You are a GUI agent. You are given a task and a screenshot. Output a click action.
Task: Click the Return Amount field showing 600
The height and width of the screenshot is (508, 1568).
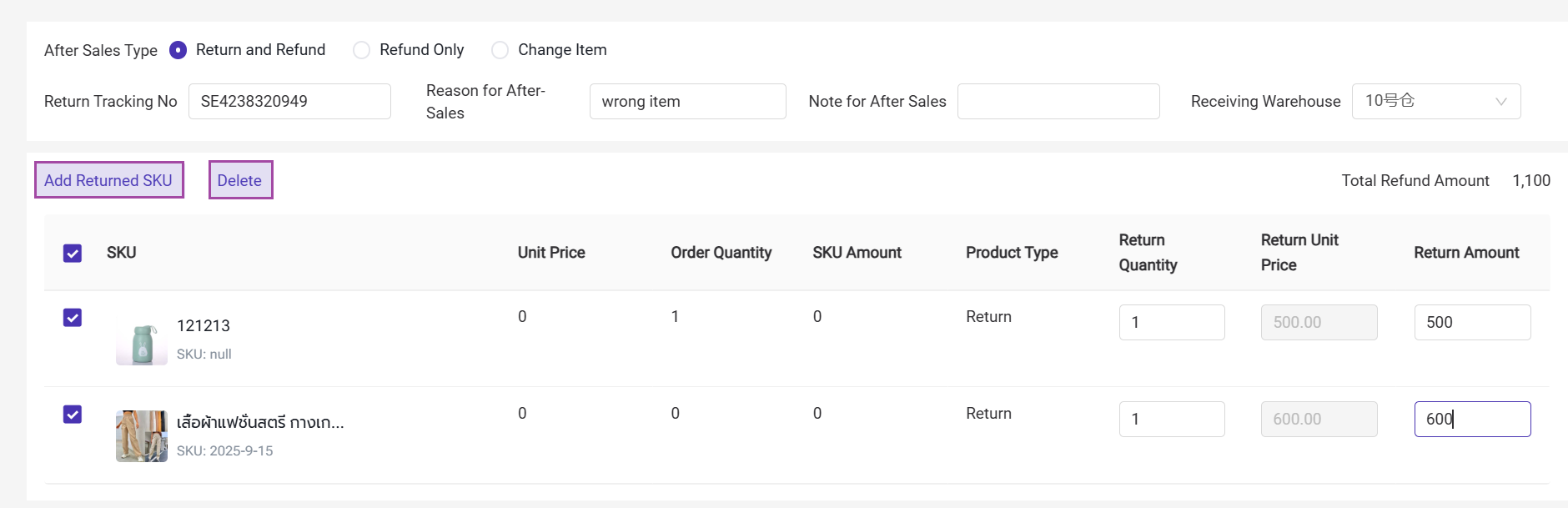click(x=1471, y=419)
